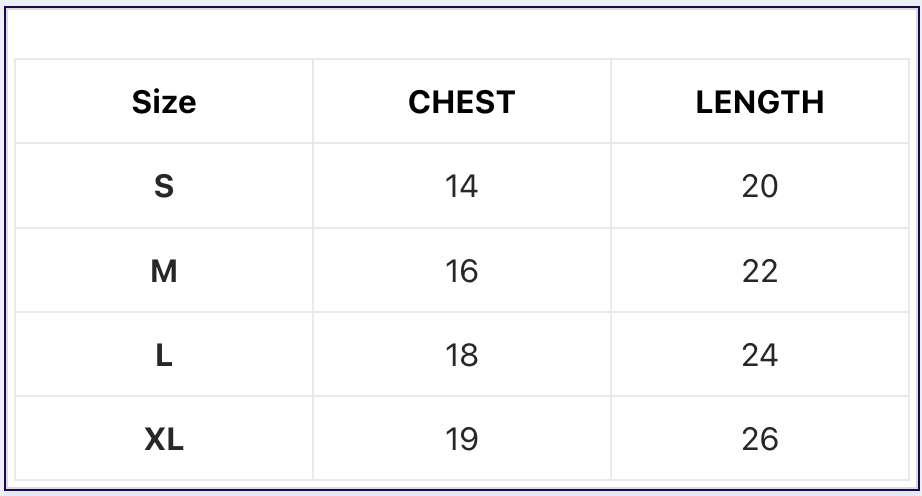
Task: Select the M size cell
Action: click(x=164, y=270)
